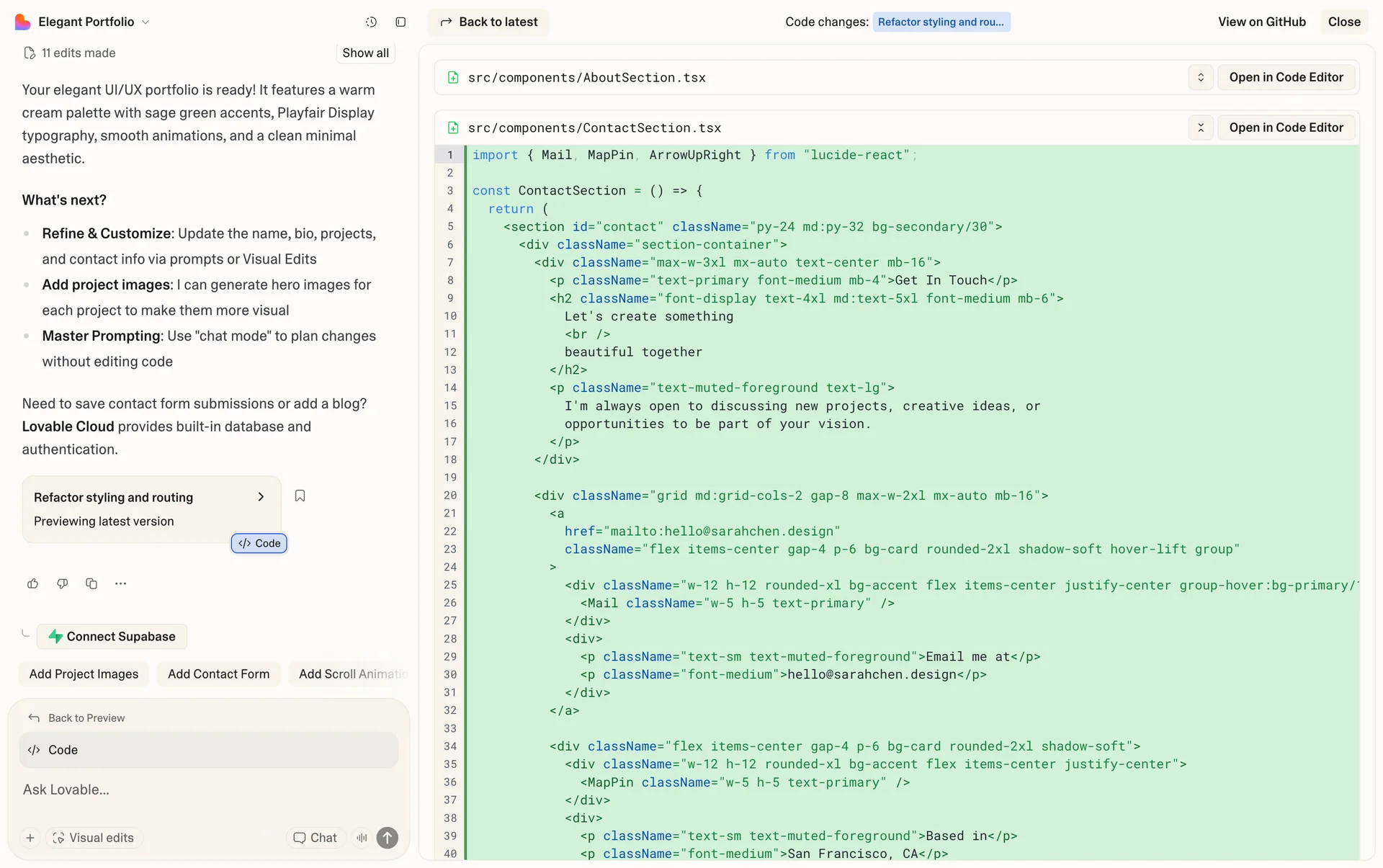
Task: Click the thumbs up feedback icon
Action: pos(33,583)
